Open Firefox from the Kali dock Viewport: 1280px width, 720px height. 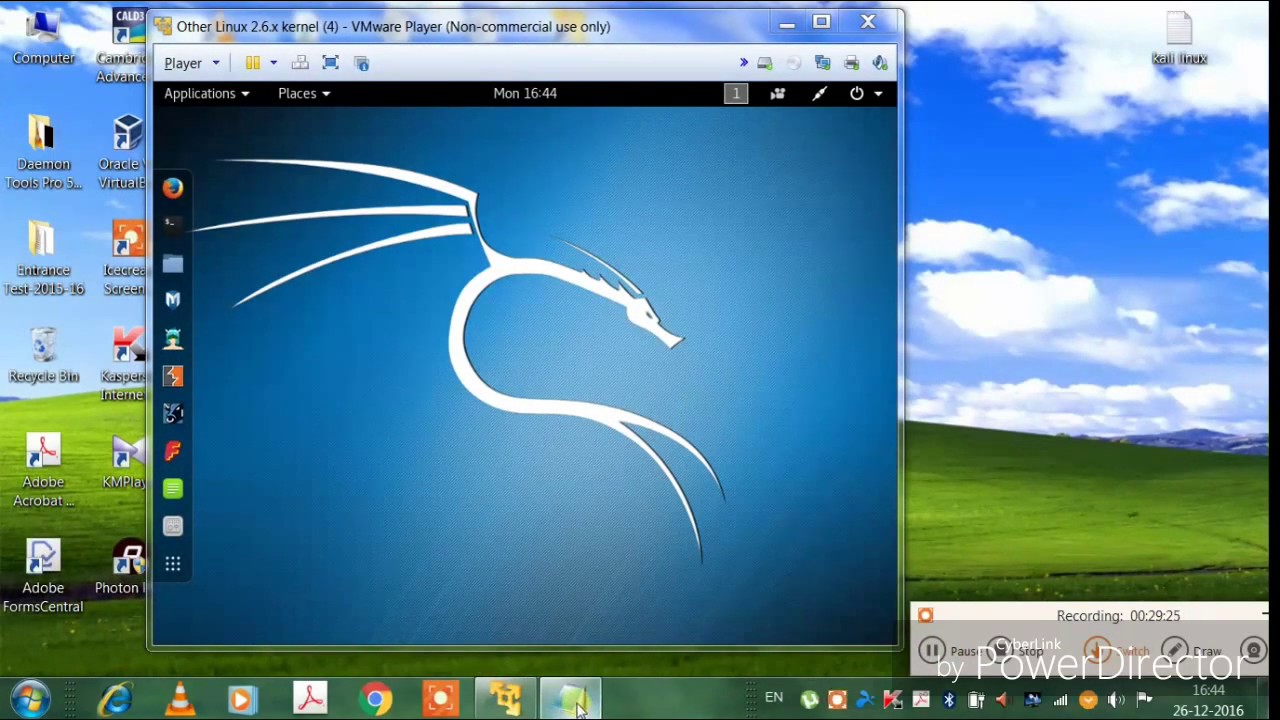click(173, 187)
